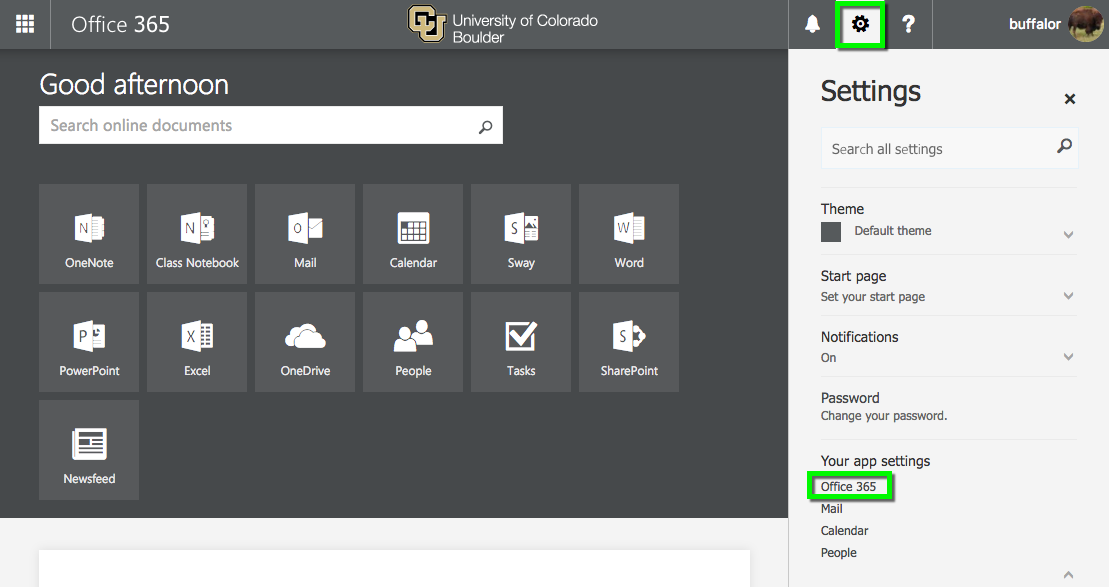Launch the Sway tile
This screenshot has width=1109, height=587.
pyautogui.click(x=521, y=234)
